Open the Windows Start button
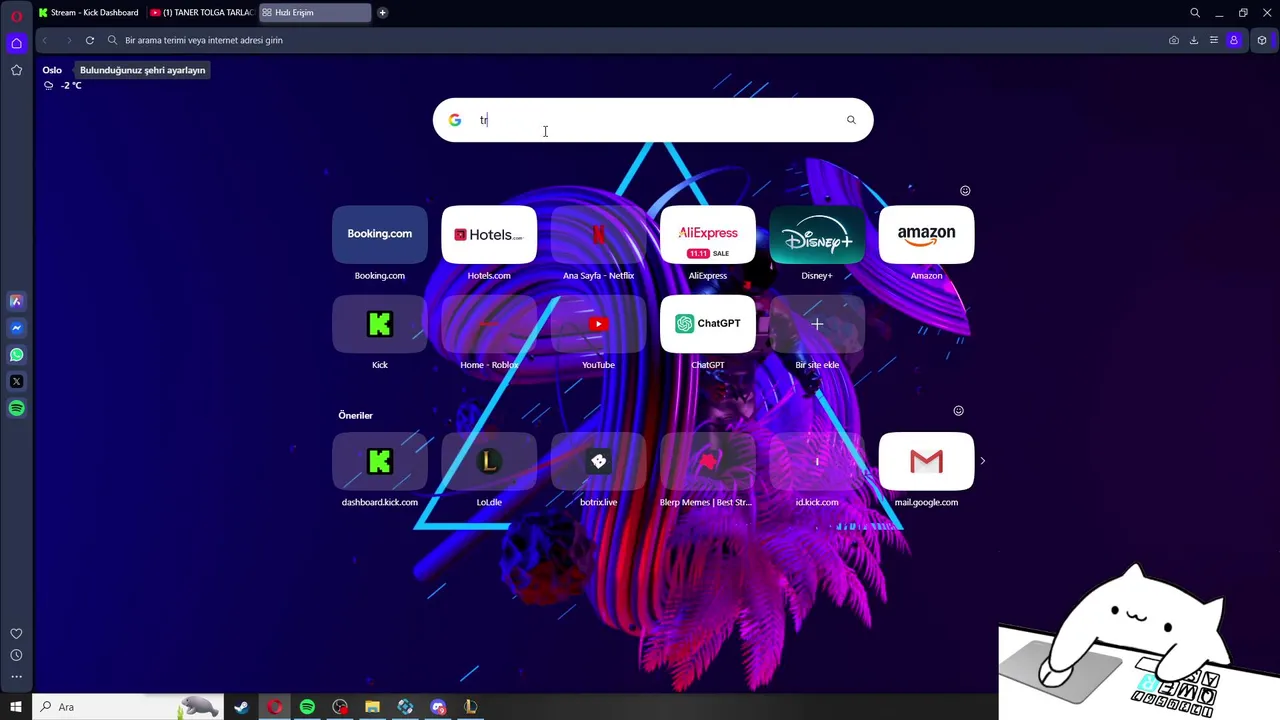The height and width of the screenshot is (720, 1280). tap(16, 707)
